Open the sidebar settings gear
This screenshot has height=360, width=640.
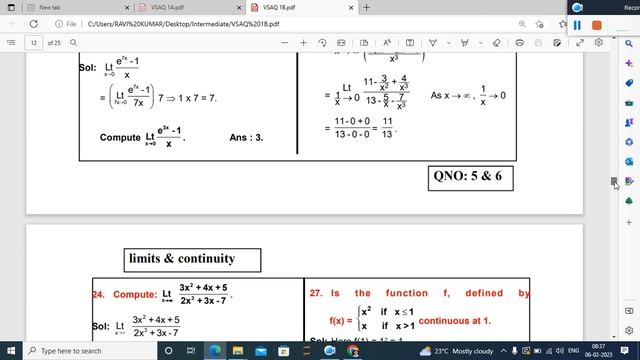pos(629,330)
